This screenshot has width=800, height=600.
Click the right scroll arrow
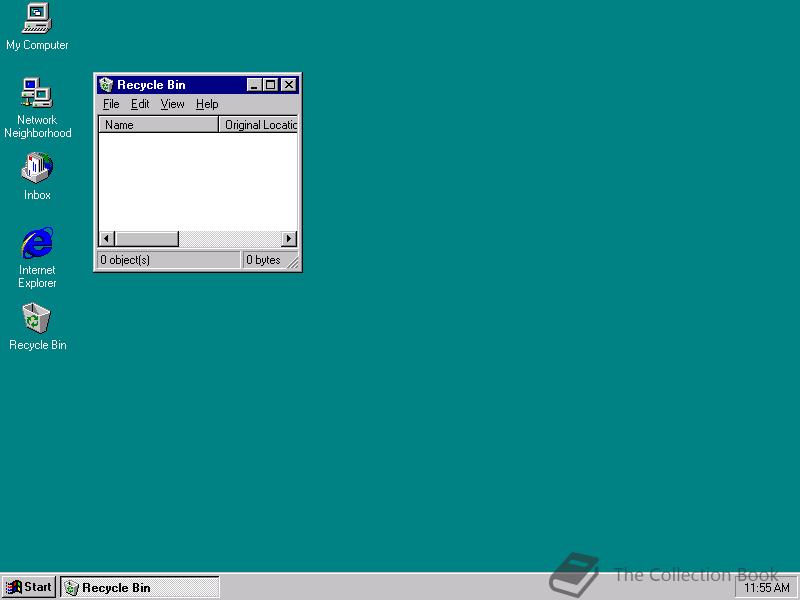[x=289, y=238]
